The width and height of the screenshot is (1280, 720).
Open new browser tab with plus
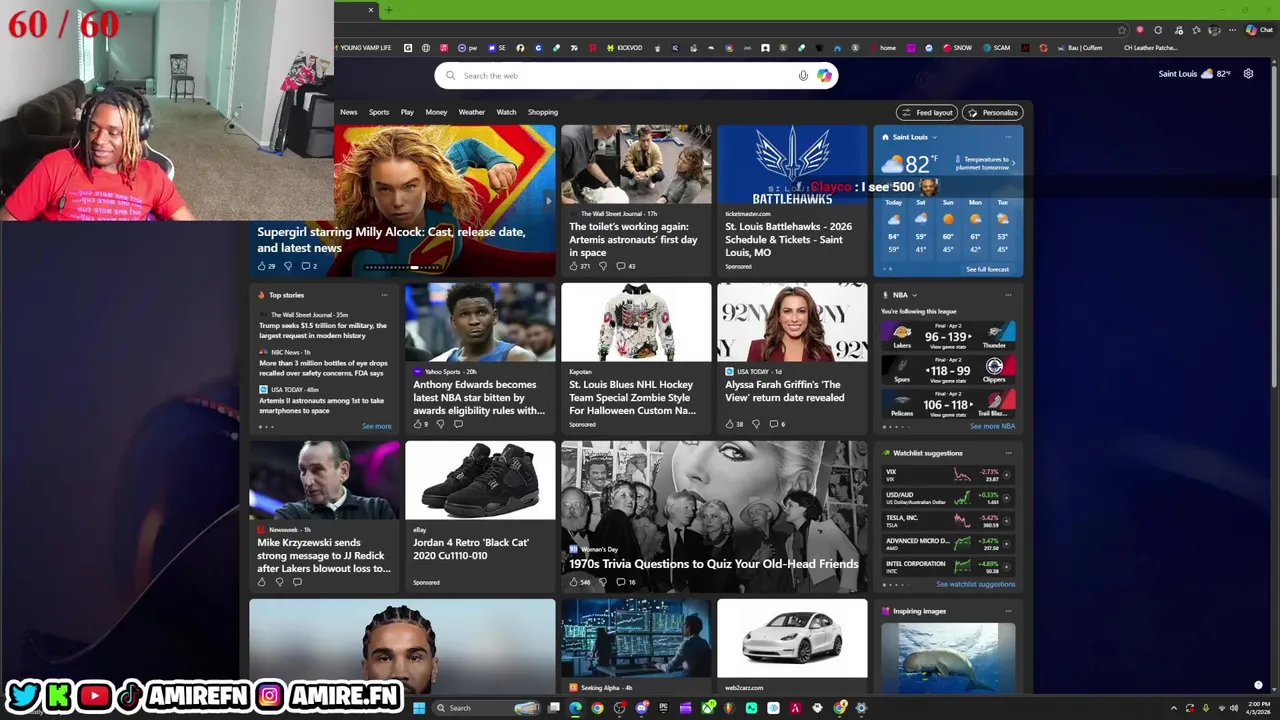(x=388, y=10)
